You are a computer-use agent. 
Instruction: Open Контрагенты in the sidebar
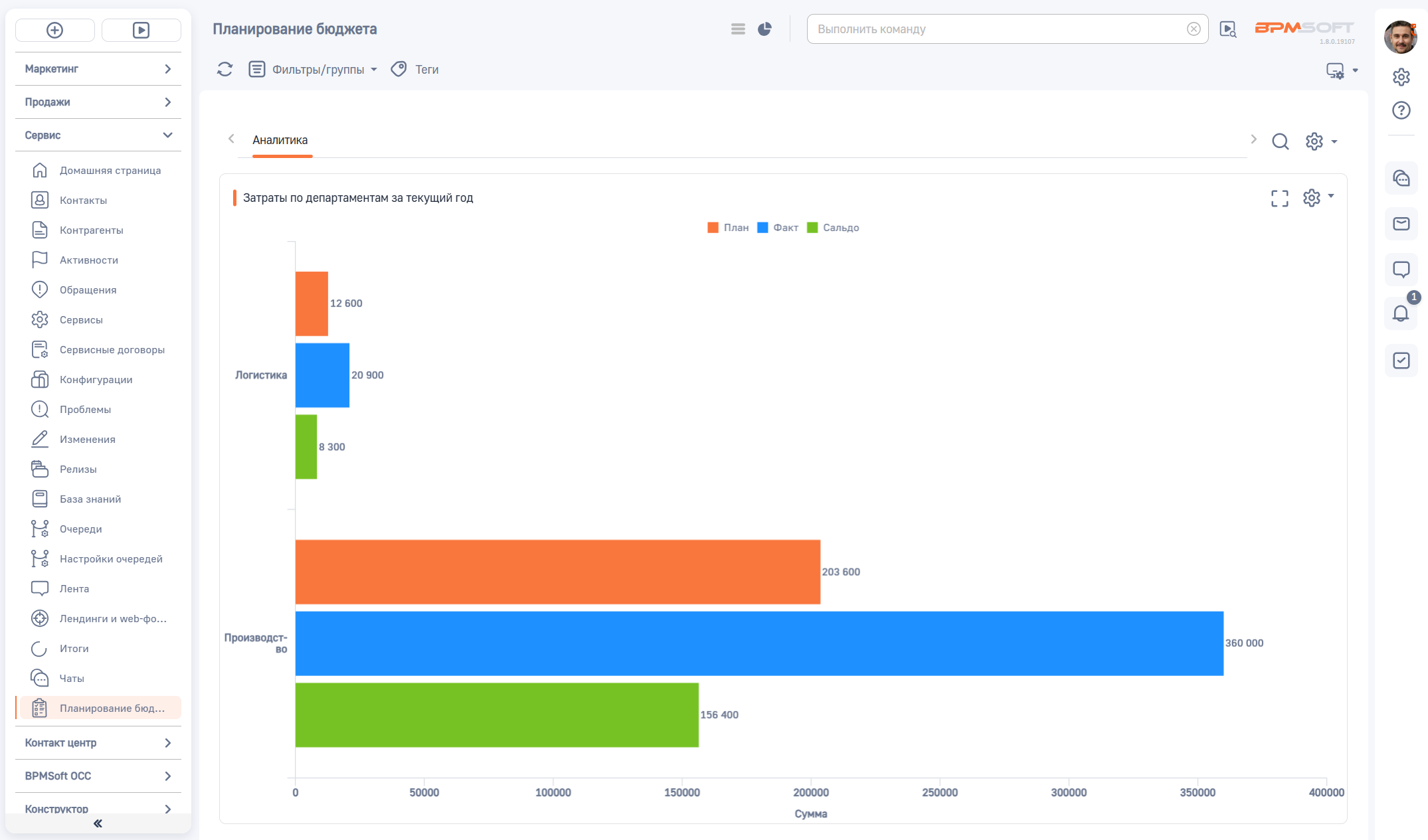tap(91, 230)
